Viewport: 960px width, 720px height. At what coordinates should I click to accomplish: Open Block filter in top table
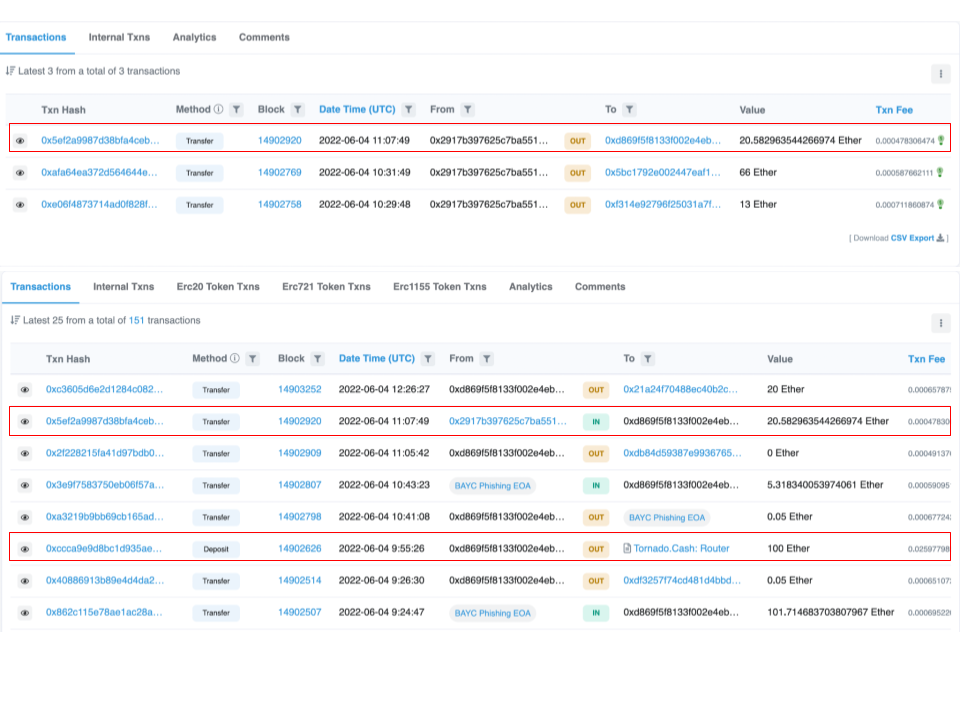(x=298, y=110)
